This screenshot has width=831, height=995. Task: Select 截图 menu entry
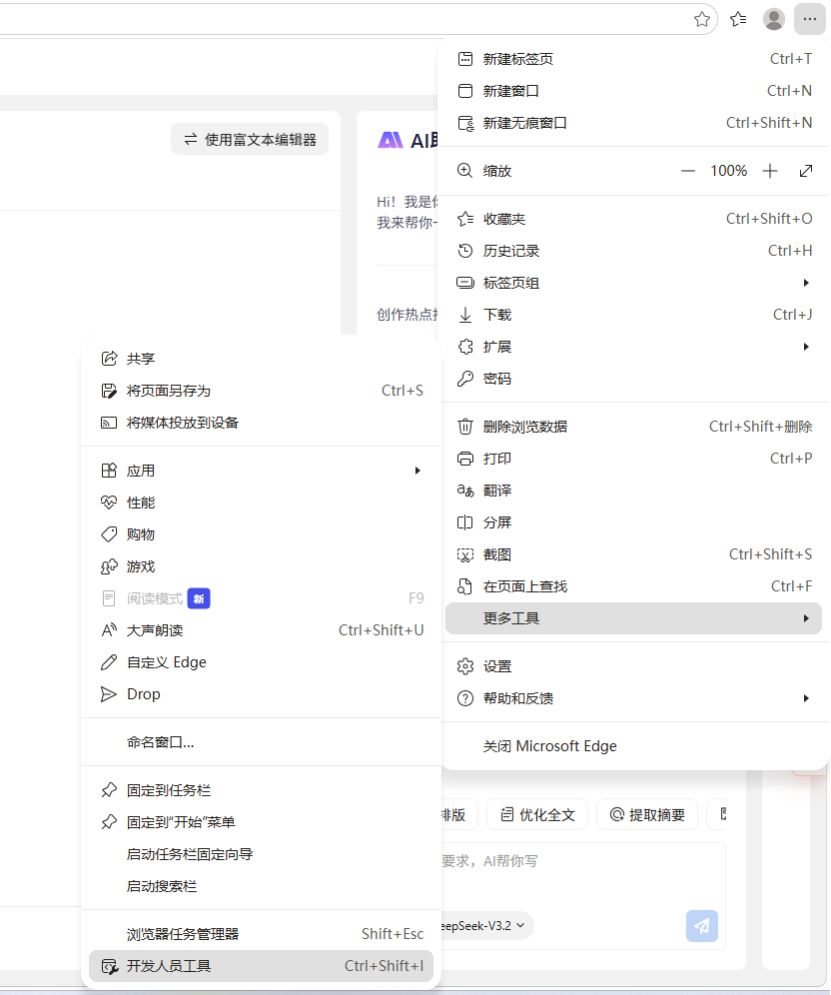pyautogui.click(x=634, y=554)
